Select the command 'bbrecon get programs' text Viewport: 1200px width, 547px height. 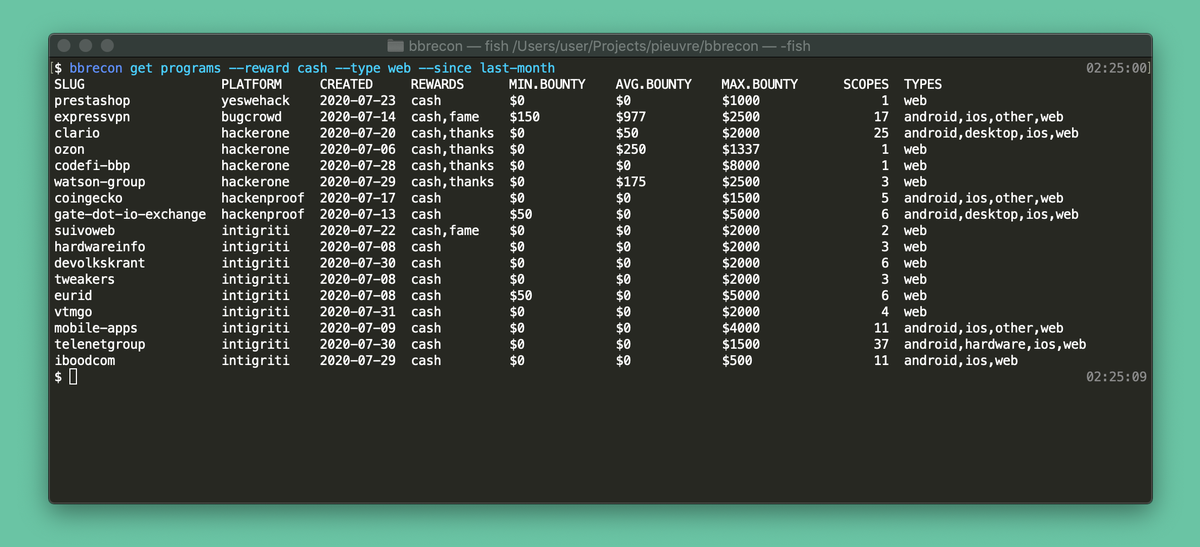point(145,68)
